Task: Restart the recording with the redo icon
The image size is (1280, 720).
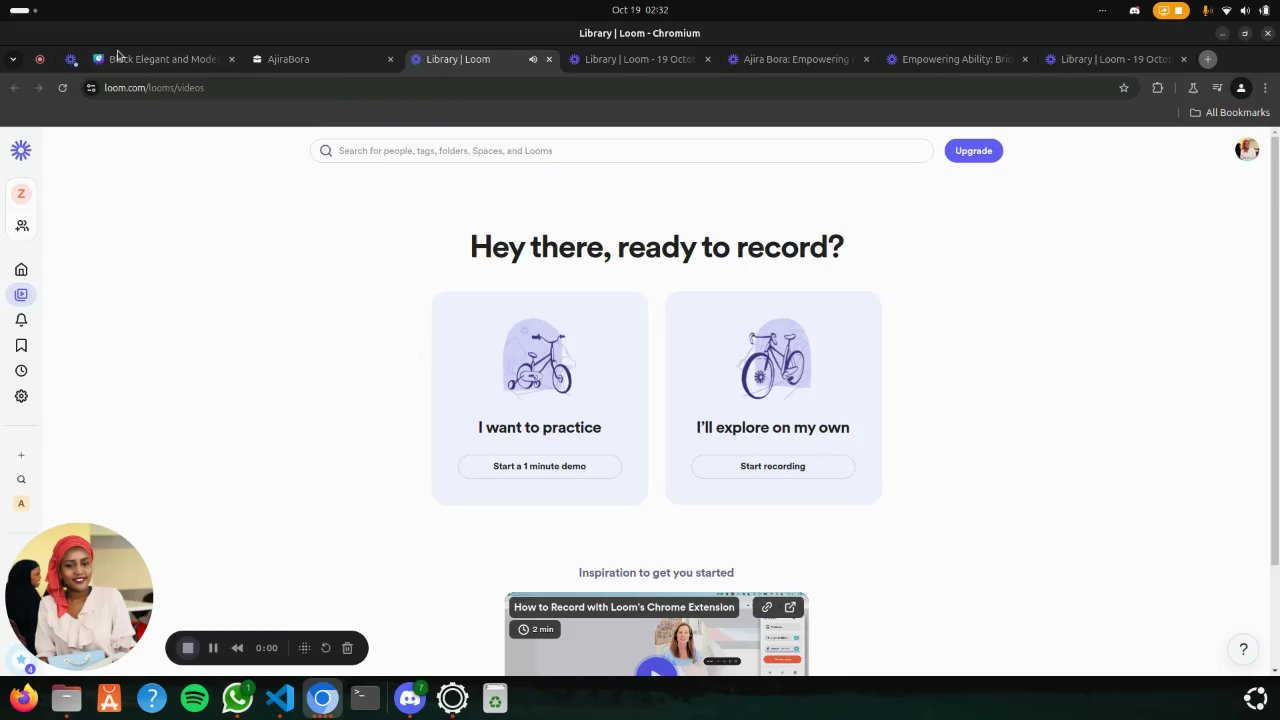Action: click(326, 648)
